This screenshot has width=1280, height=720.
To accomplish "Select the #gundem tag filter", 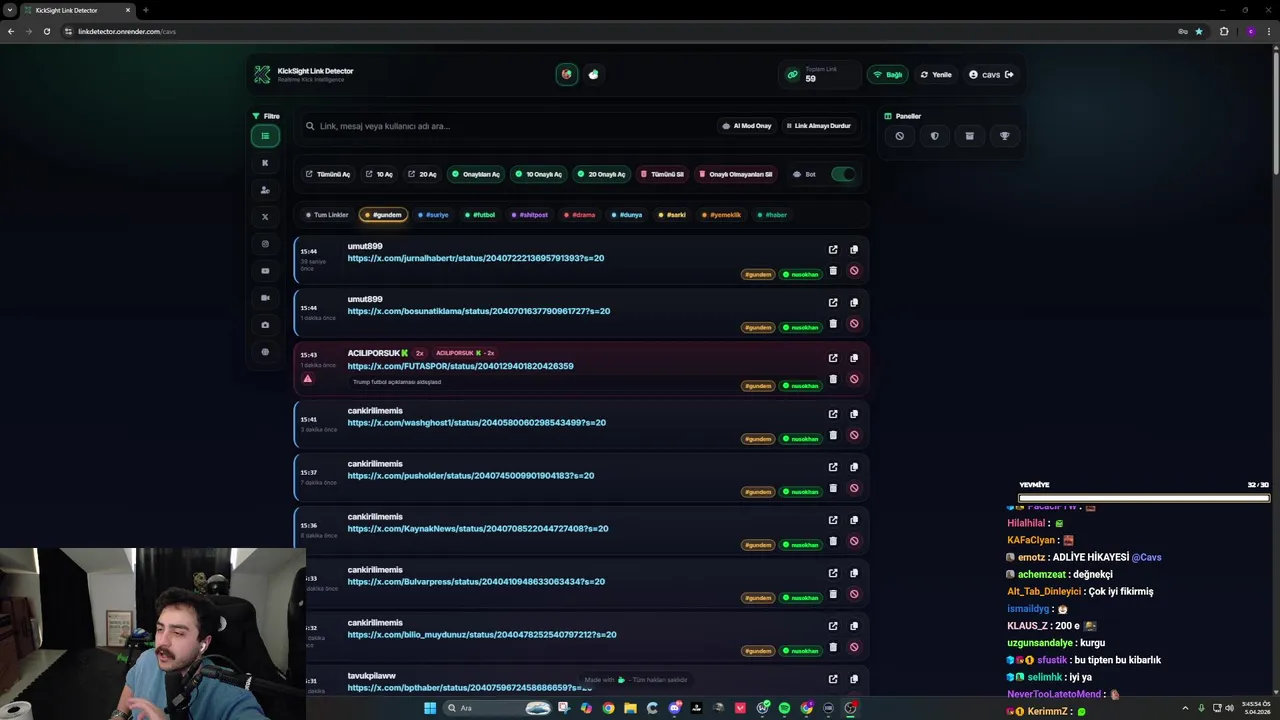I will 383,215.
